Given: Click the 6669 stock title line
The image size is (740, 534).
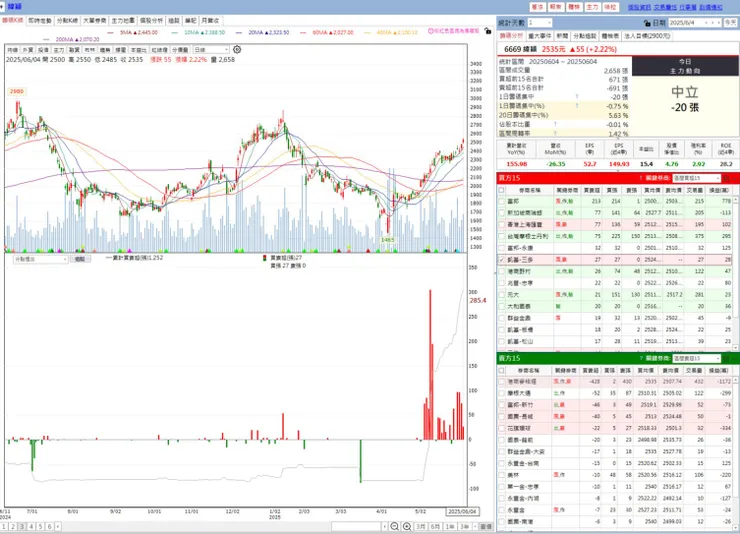Looking at the screenshot, I should pyautogui.click(x=560, y=49).
